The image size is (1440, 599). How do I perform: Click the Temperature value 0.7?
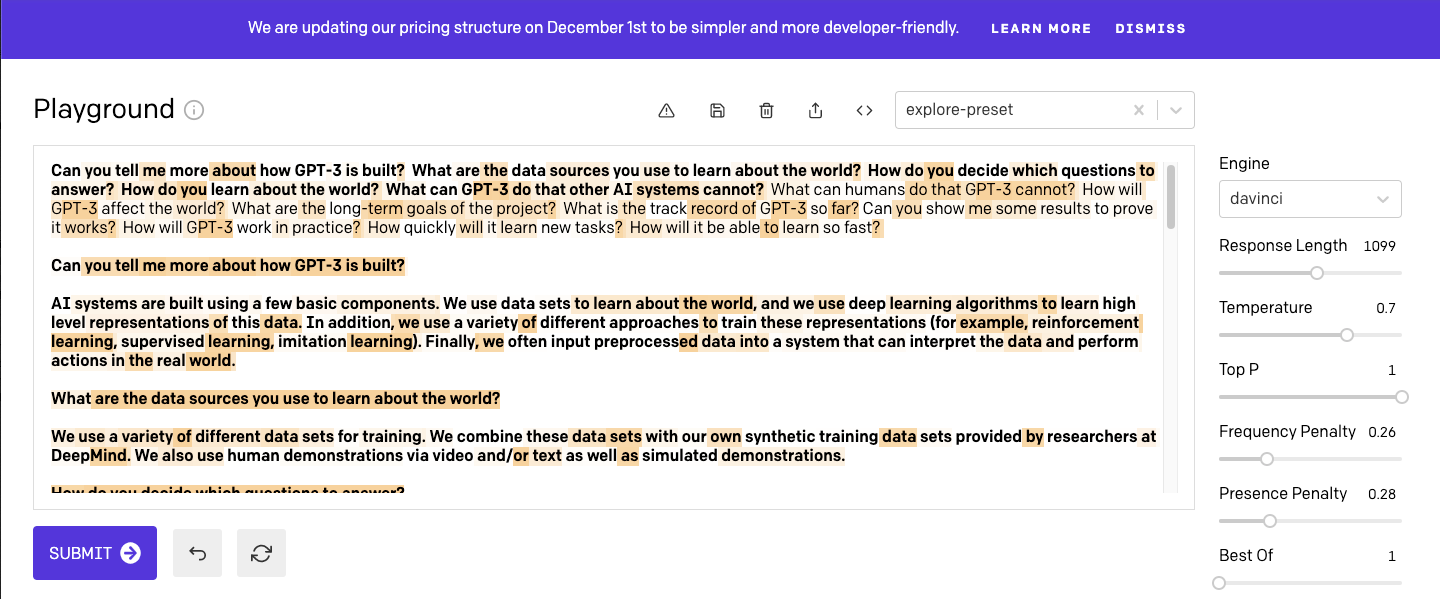click(x=1386, y=308)
